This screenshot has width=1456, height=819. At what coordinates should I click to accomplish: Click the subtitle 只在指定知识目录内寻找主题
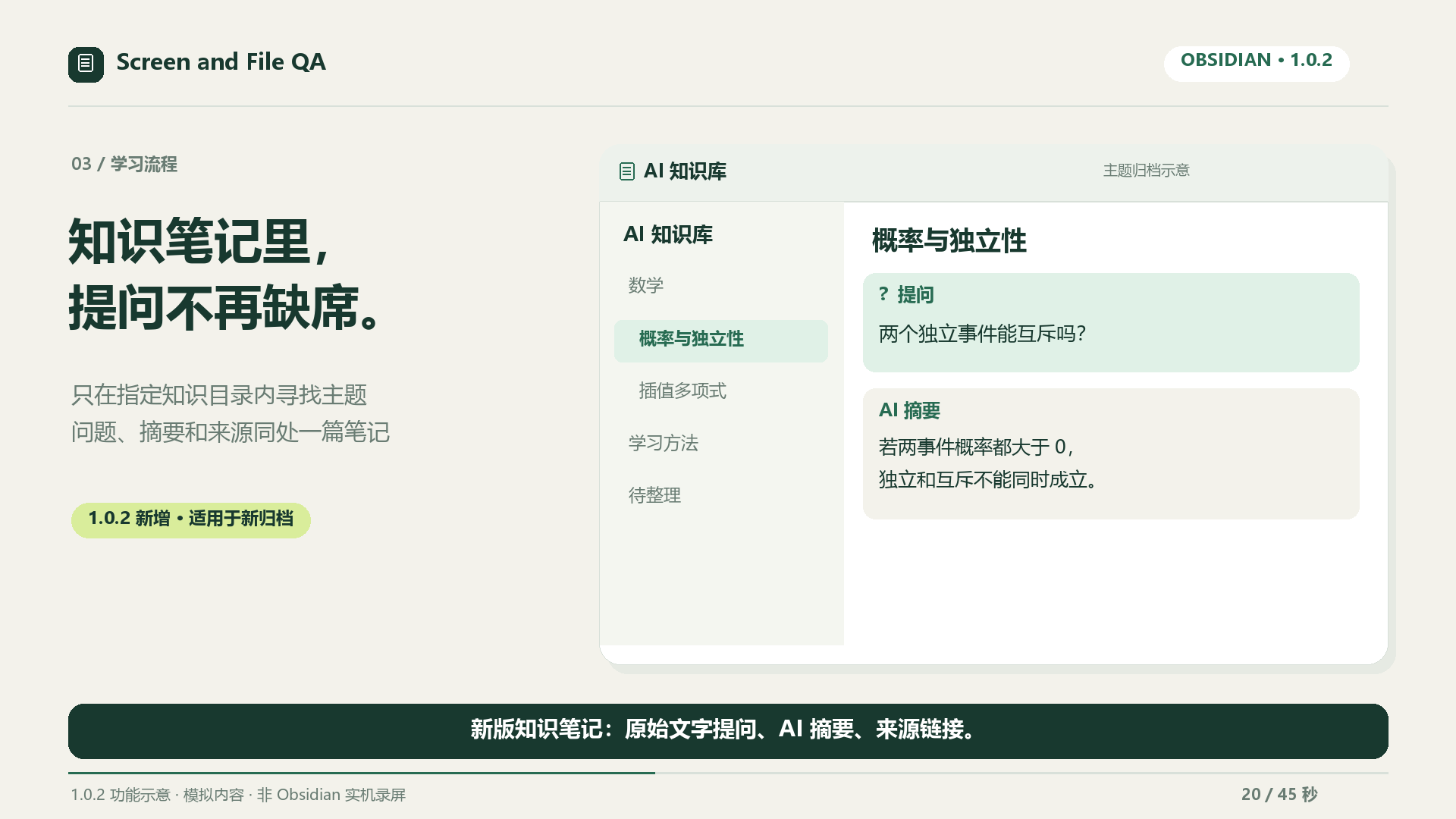click(x=219, y=395)
